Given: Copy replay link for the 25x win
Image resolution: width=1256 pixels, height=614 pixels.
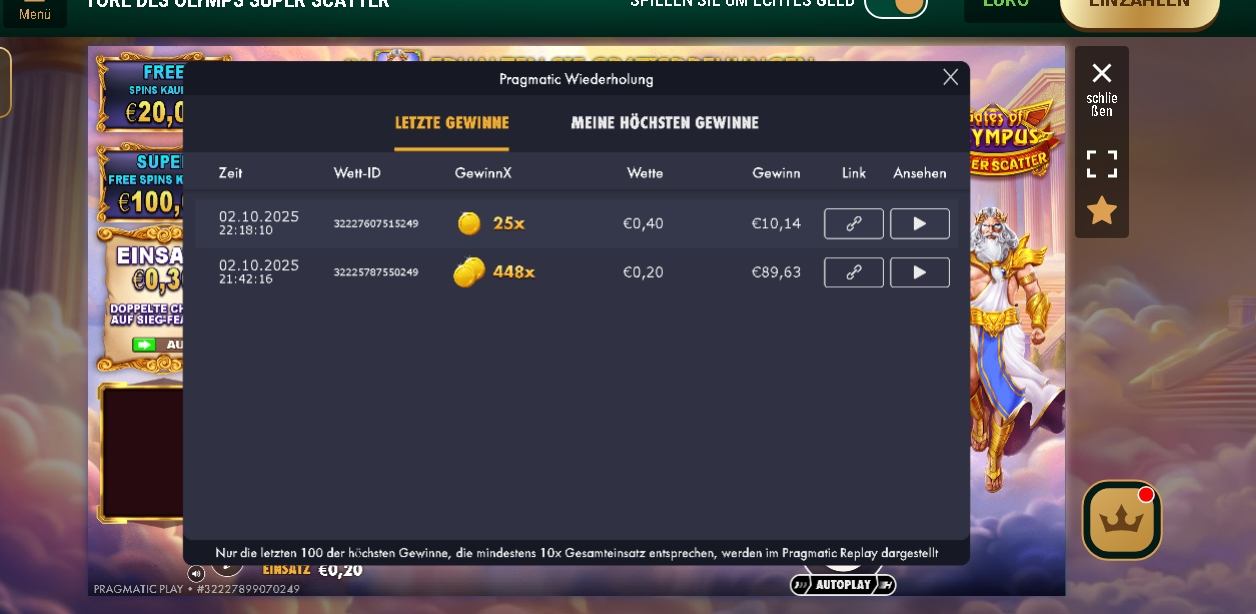Looking at the screenshot, I should (x=853, y=224).
